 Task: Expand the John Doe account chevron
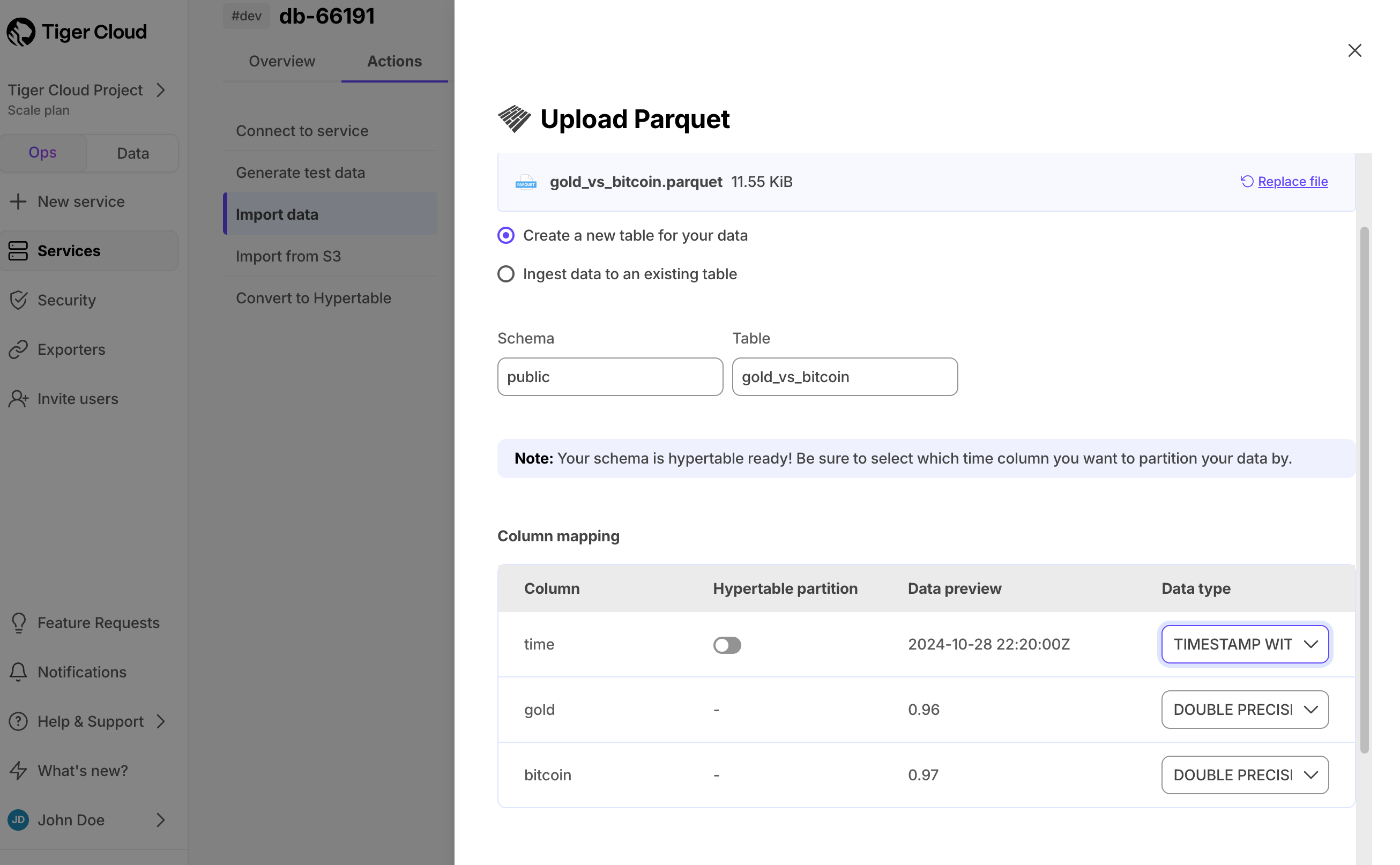click(x=161, y=820)
